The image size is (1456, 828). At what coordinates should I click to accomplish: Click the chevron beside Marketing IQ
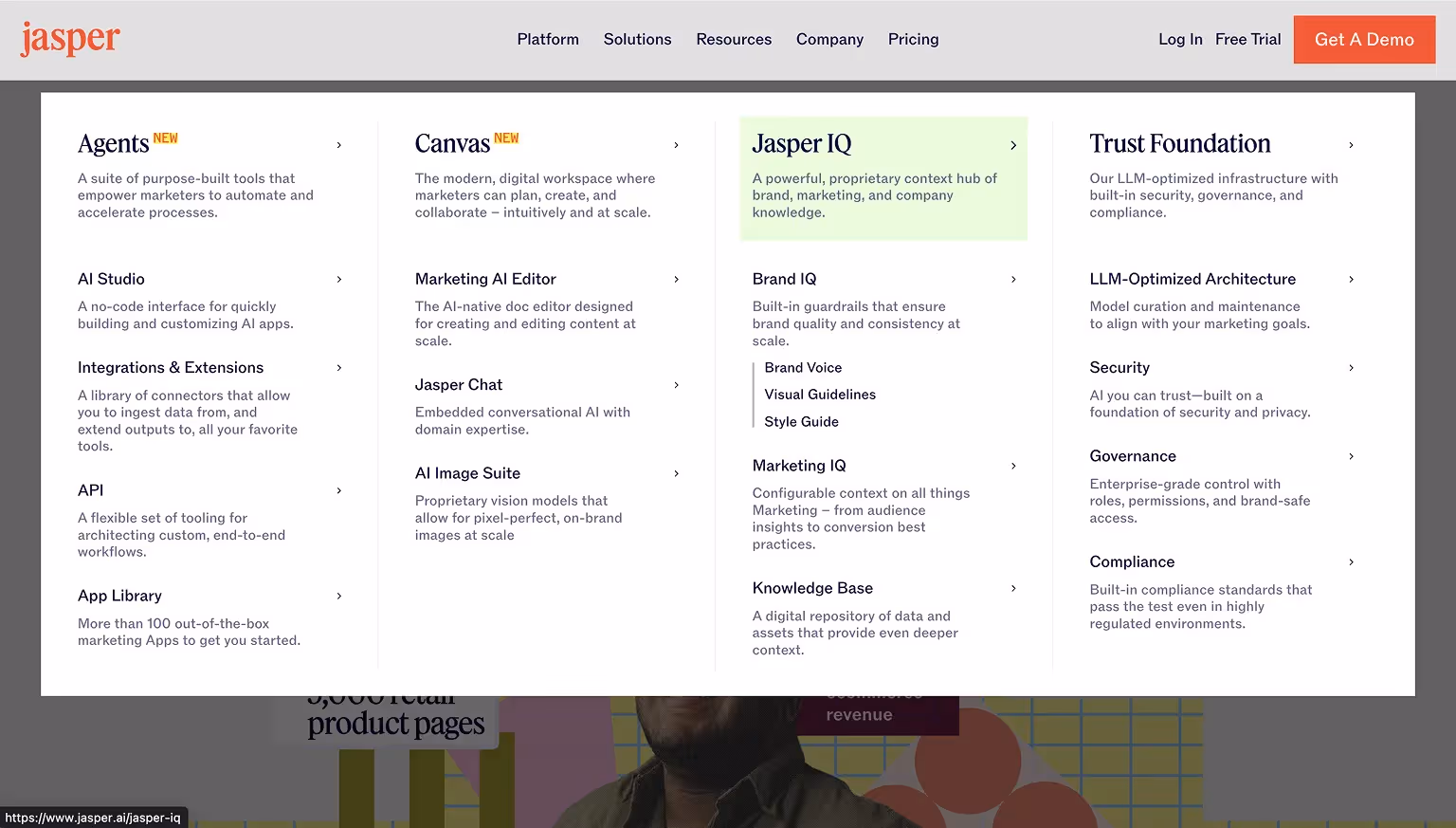[x=1013, y=466]
